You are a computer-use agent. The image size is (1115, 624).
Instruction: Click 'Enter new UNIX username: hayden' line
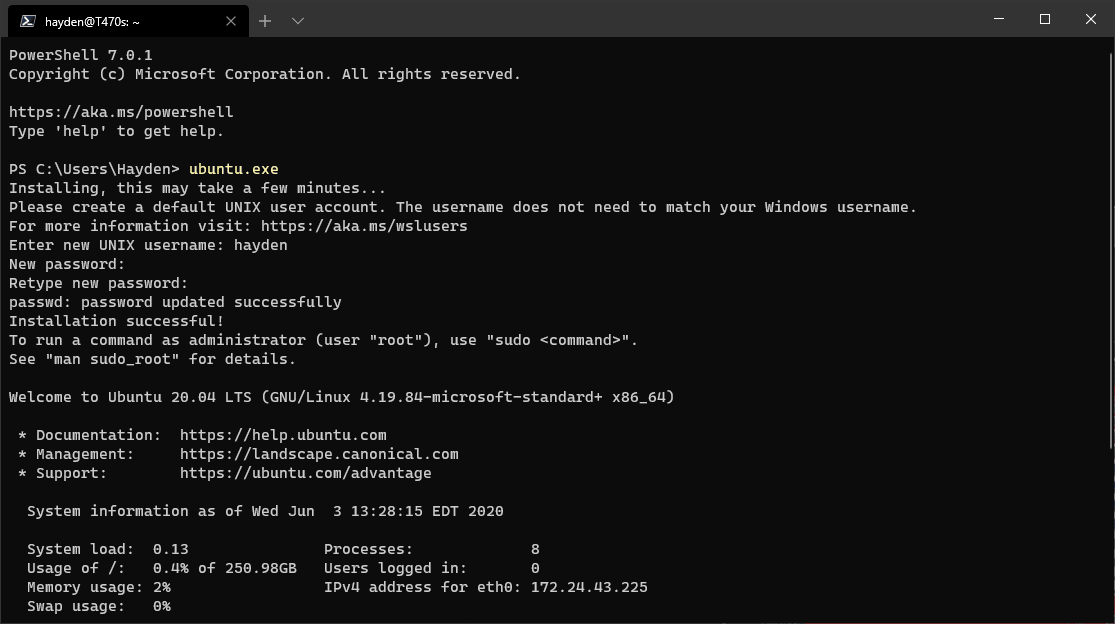click(148, 245)
